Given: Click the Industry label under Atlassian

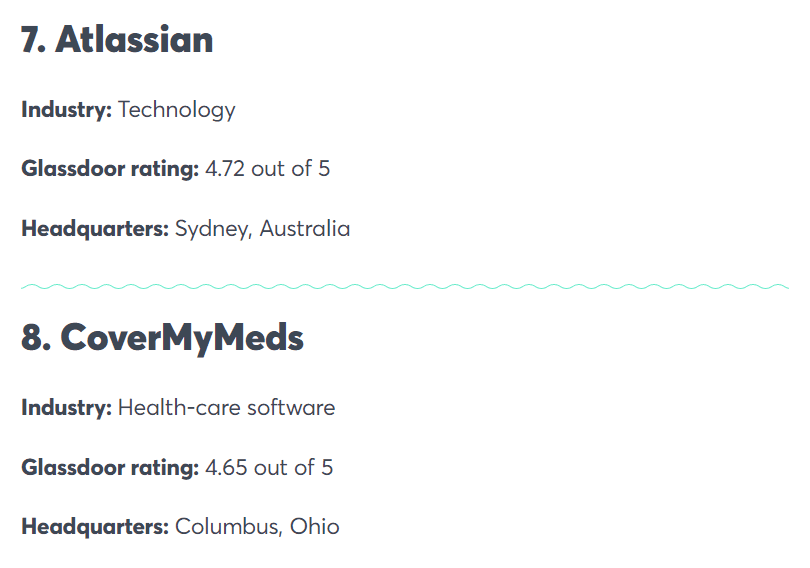Looking at the screenshot, I should [66, 110].
